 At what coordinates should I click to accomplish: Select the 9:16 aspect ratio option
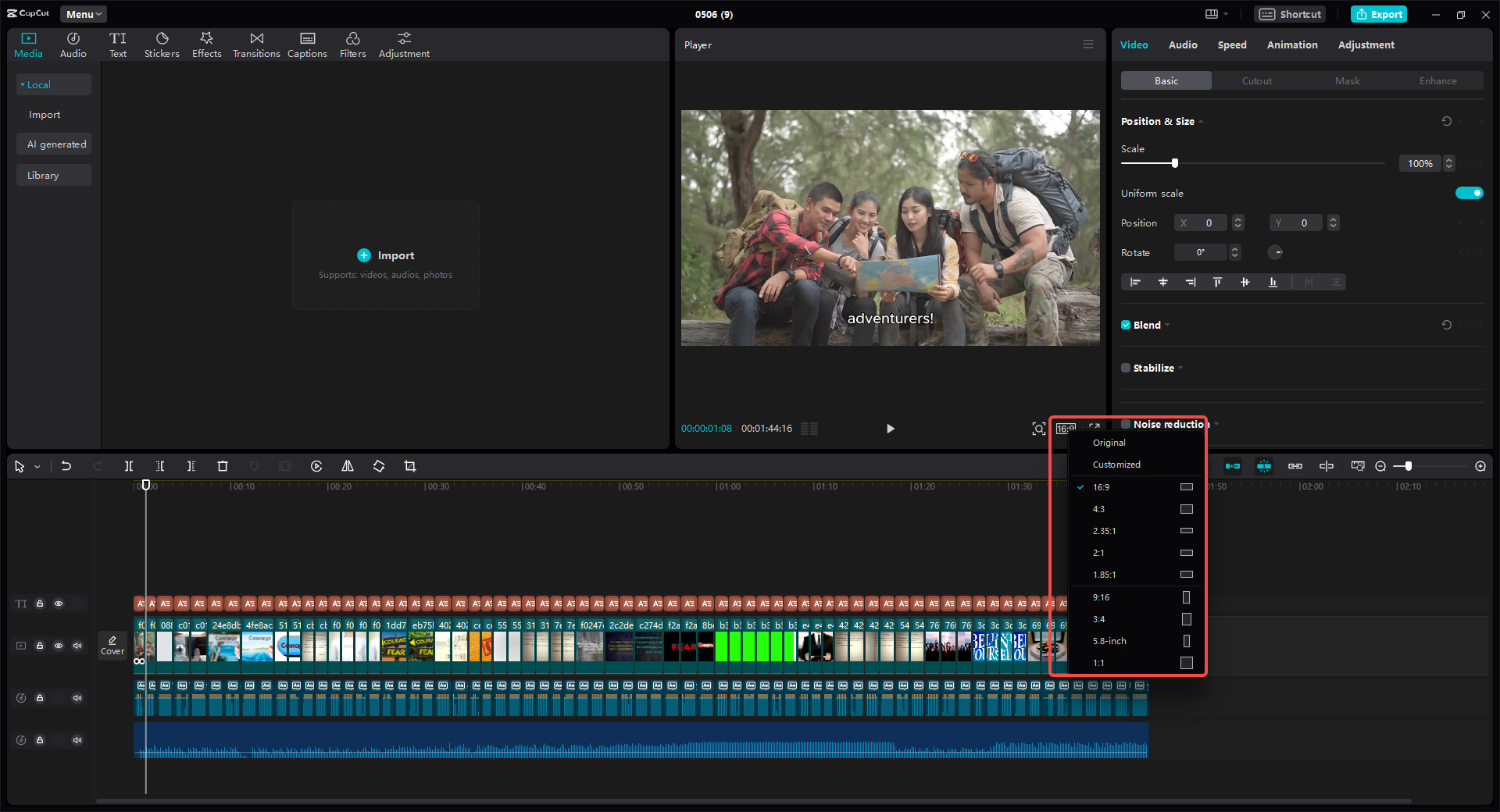pyautogui.click(x=1101, y=597)
